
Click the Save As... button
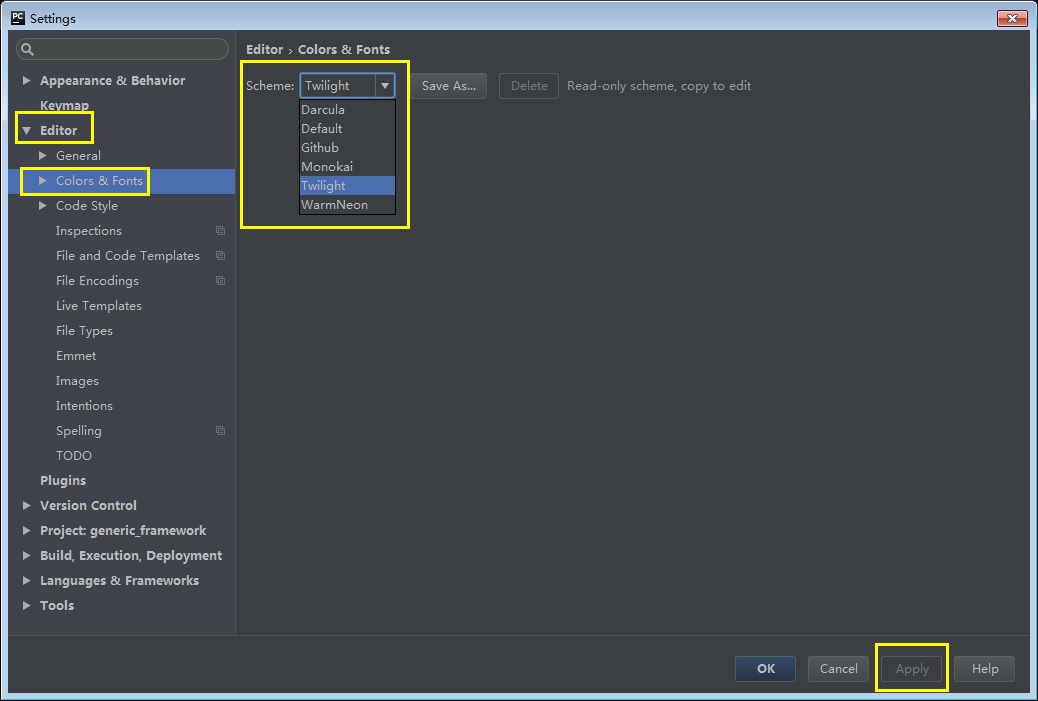pos(449,86)
